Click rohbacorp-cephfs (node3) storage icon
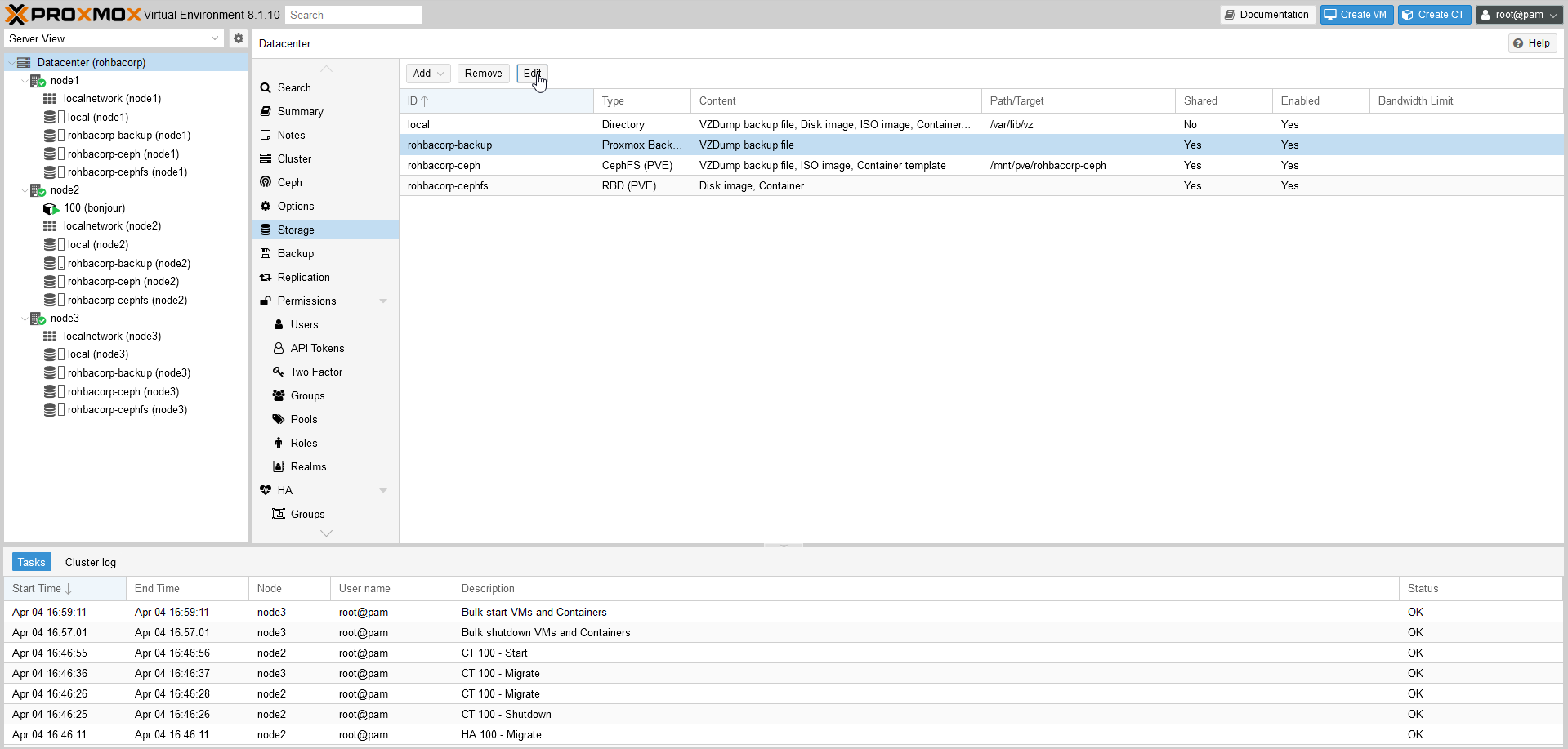The width and height of the screenshot is (1568, 749). pos(54,410)
